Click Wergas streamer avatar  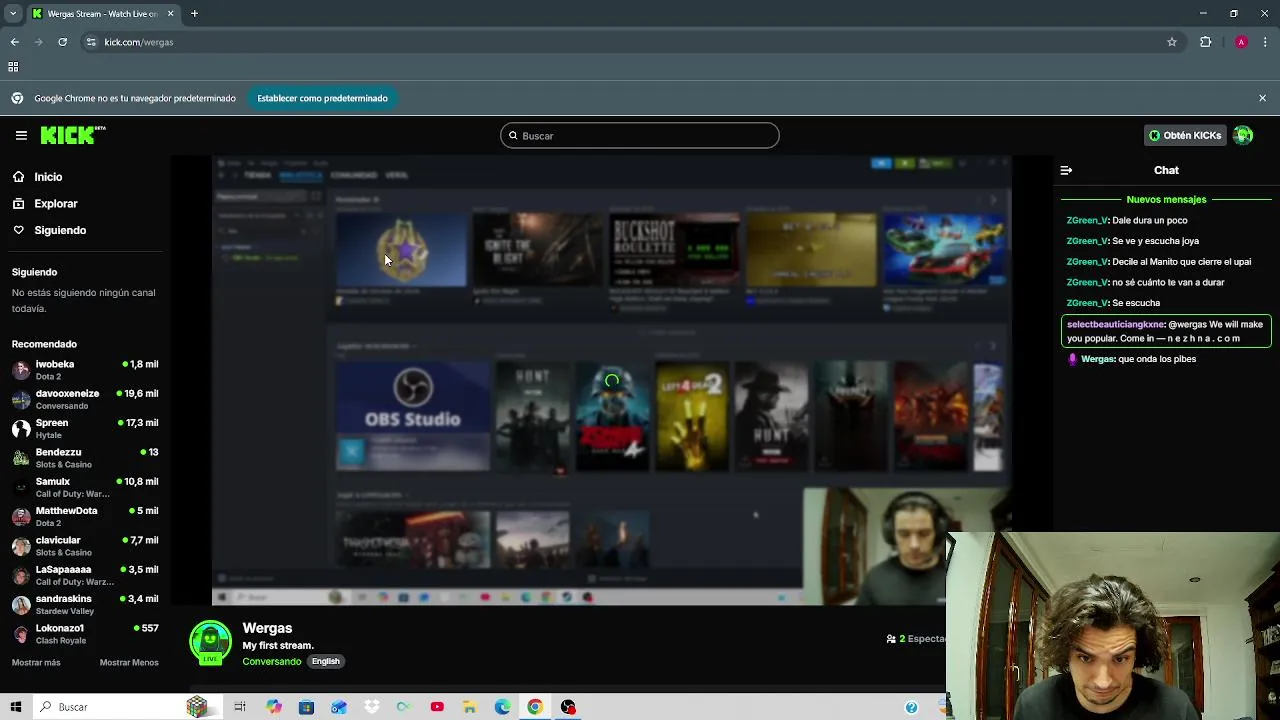tap(210, 643)
